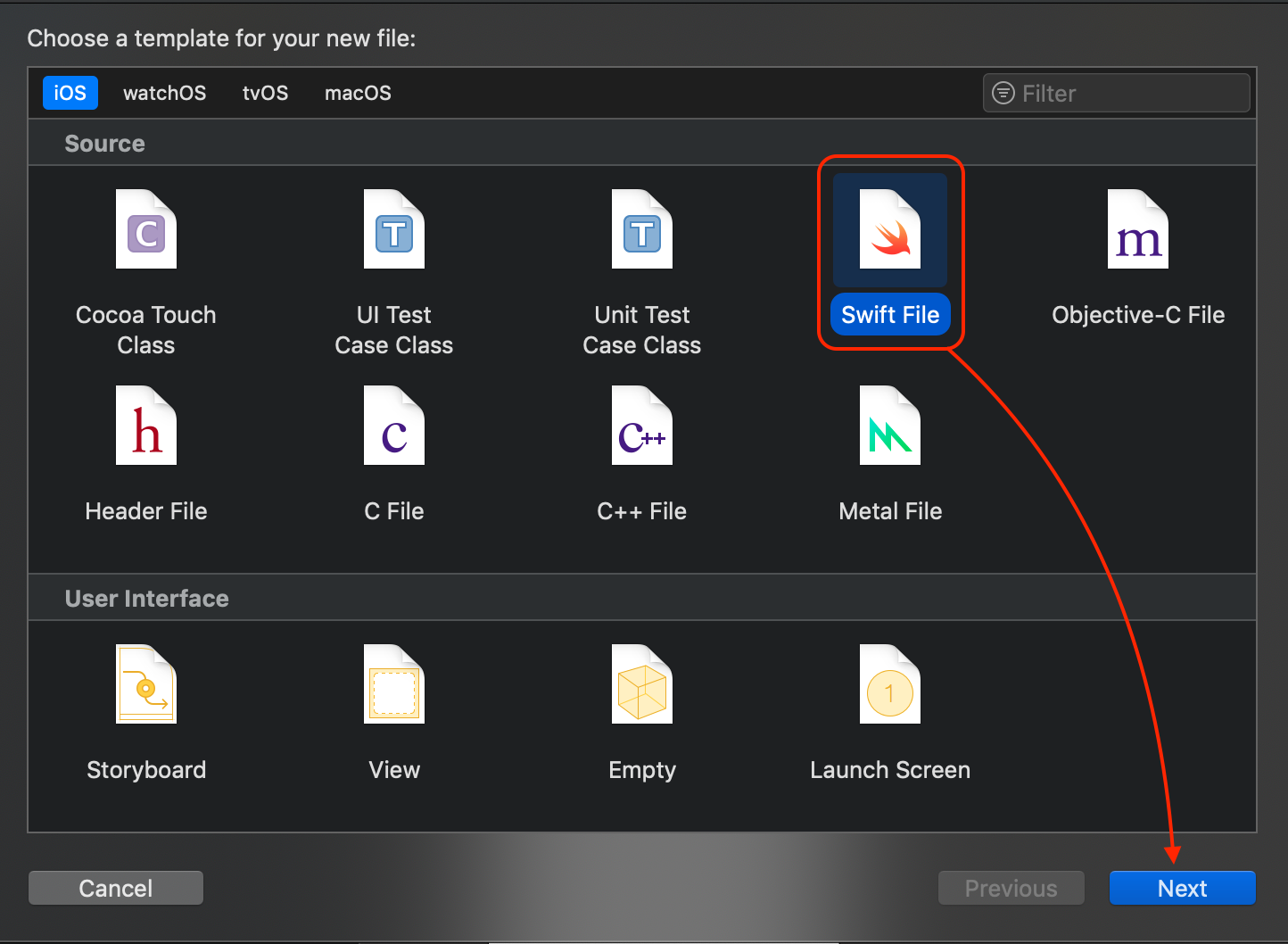This screenshot has height=944, width=1288.
Task: Click the Next button
Action: point(1183,889)
